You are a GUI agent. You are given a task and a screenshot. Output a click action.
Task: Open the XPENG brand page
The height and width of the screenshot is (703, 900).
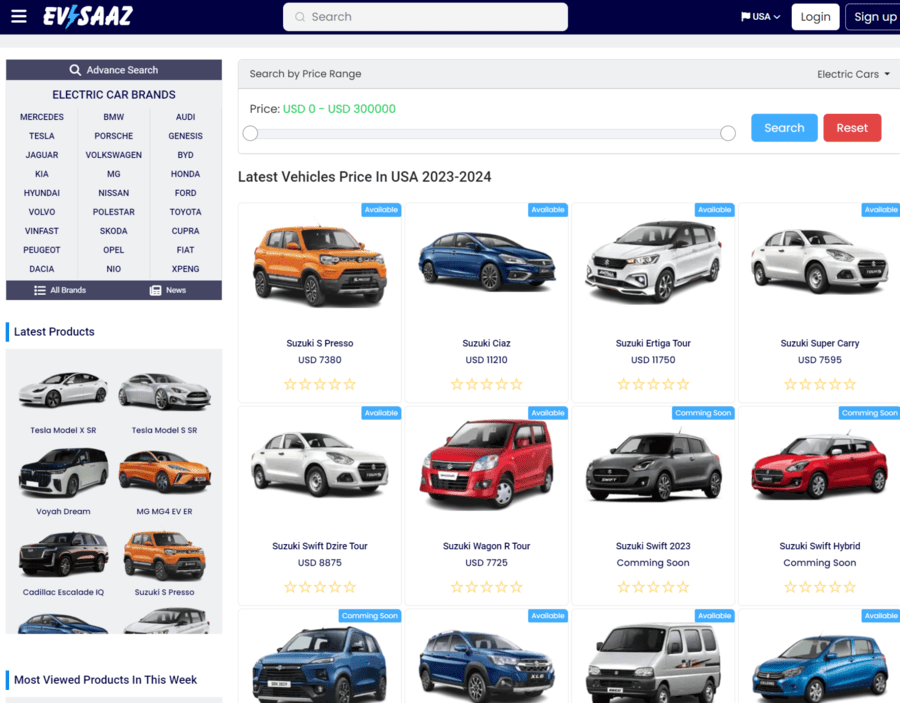[185, 269]
